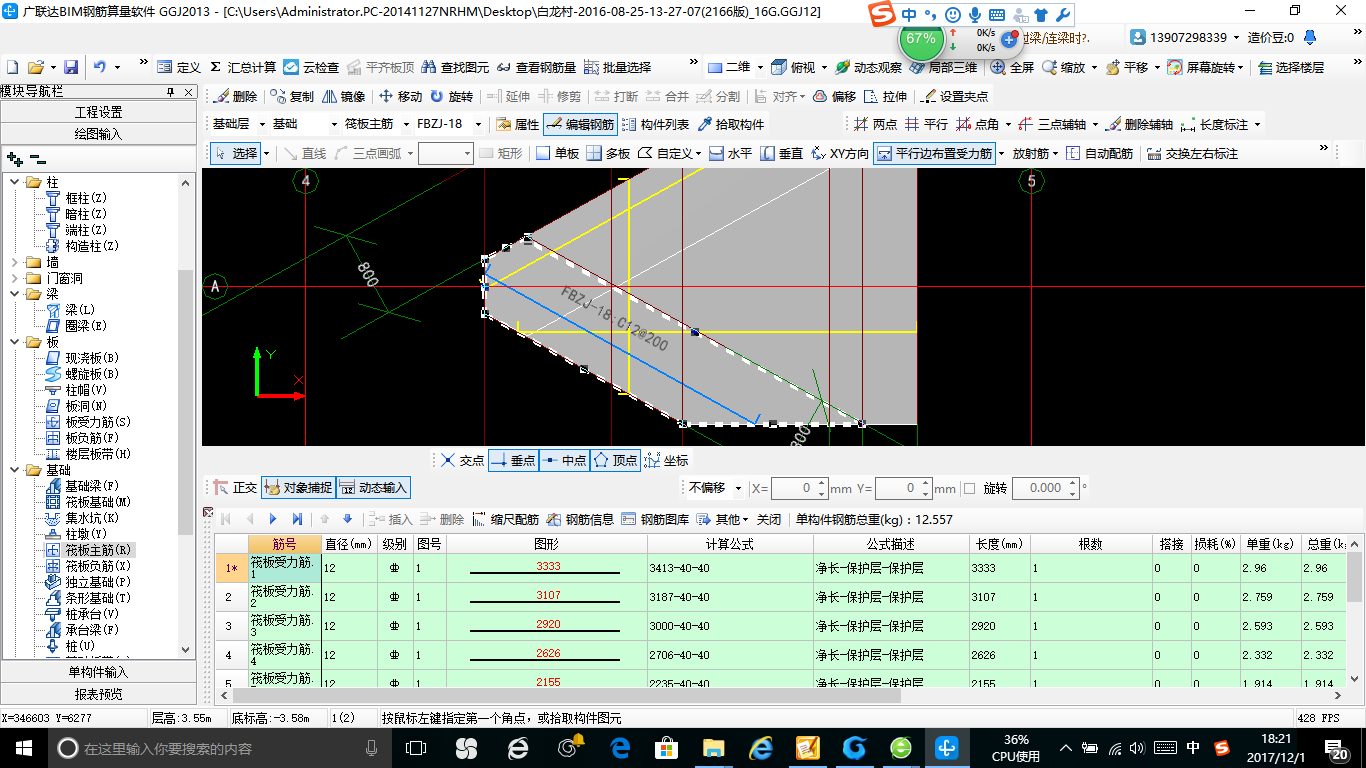
Task: Open 报表预览 navigation tab
Action: [99, 694]
